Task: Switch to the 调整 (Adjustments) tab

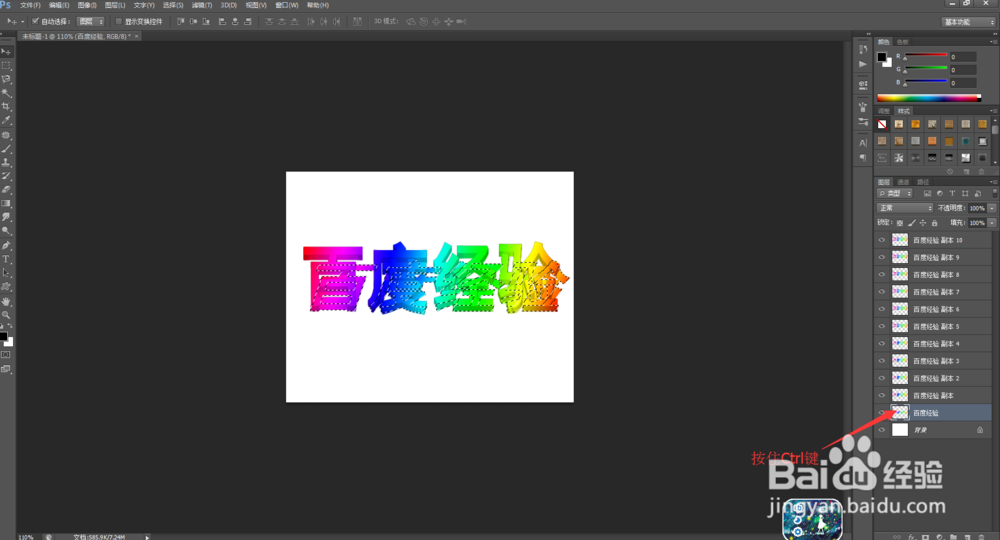Action: tap(883, 111)
